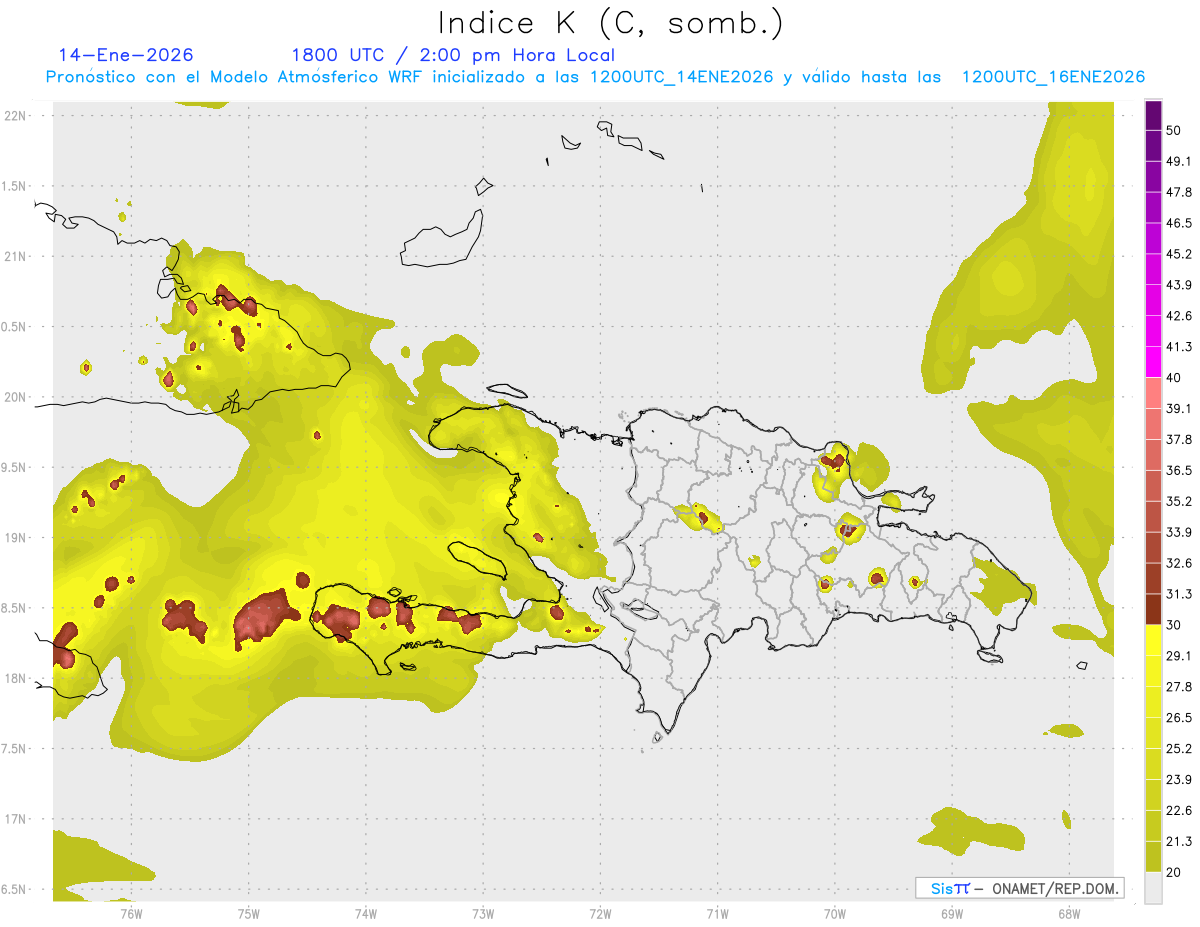Image resolution: width=1200 pixels, height=927 pixels.
Task: Click the color scale value 29.1
Action: (x=1179, y=656)
